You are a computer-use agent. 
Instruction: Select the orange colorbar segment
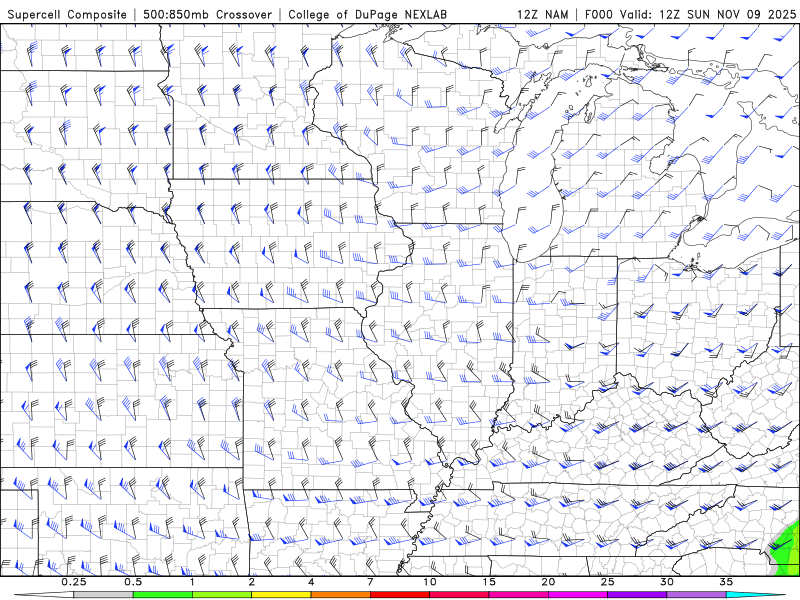340,595
